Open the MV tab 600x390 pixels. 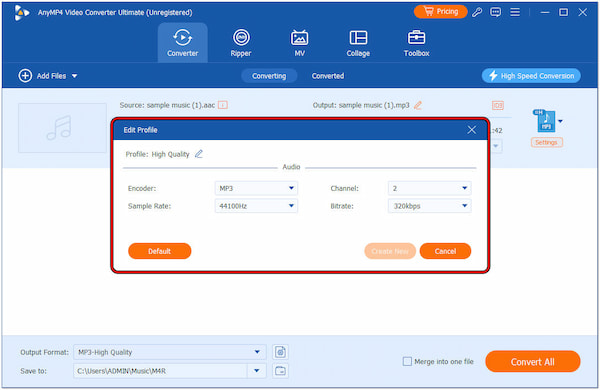tap(299, 42)
